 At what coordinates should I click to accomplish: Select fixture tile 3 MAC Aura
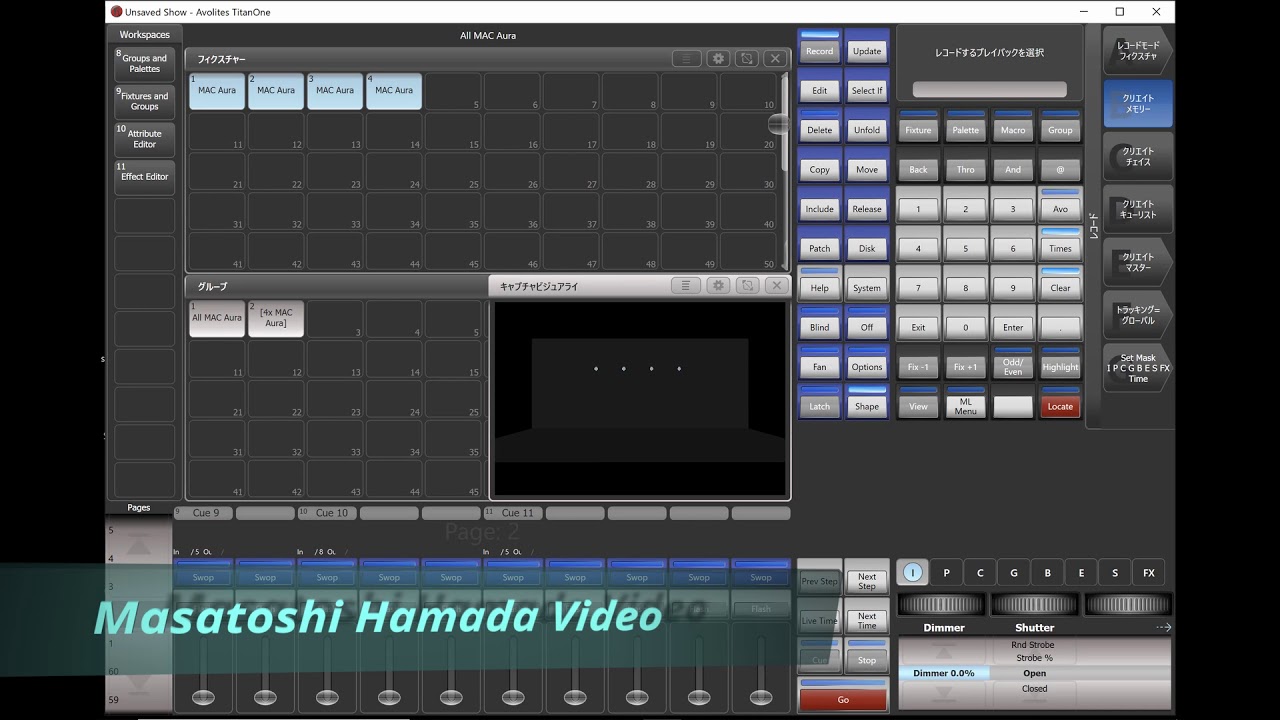click(335, 91)
